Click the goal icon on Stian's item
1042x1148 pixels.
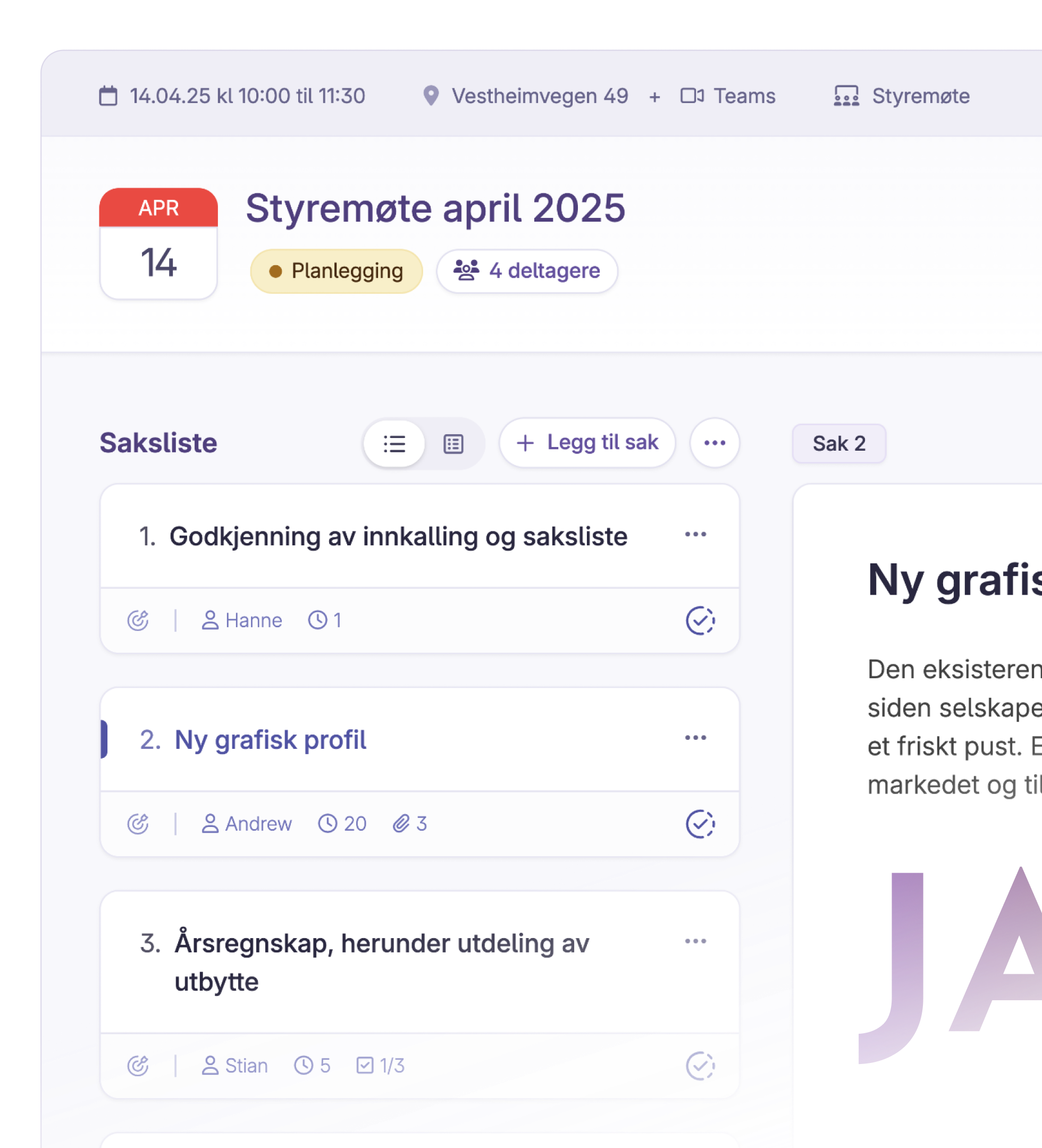coord(138,1066)
